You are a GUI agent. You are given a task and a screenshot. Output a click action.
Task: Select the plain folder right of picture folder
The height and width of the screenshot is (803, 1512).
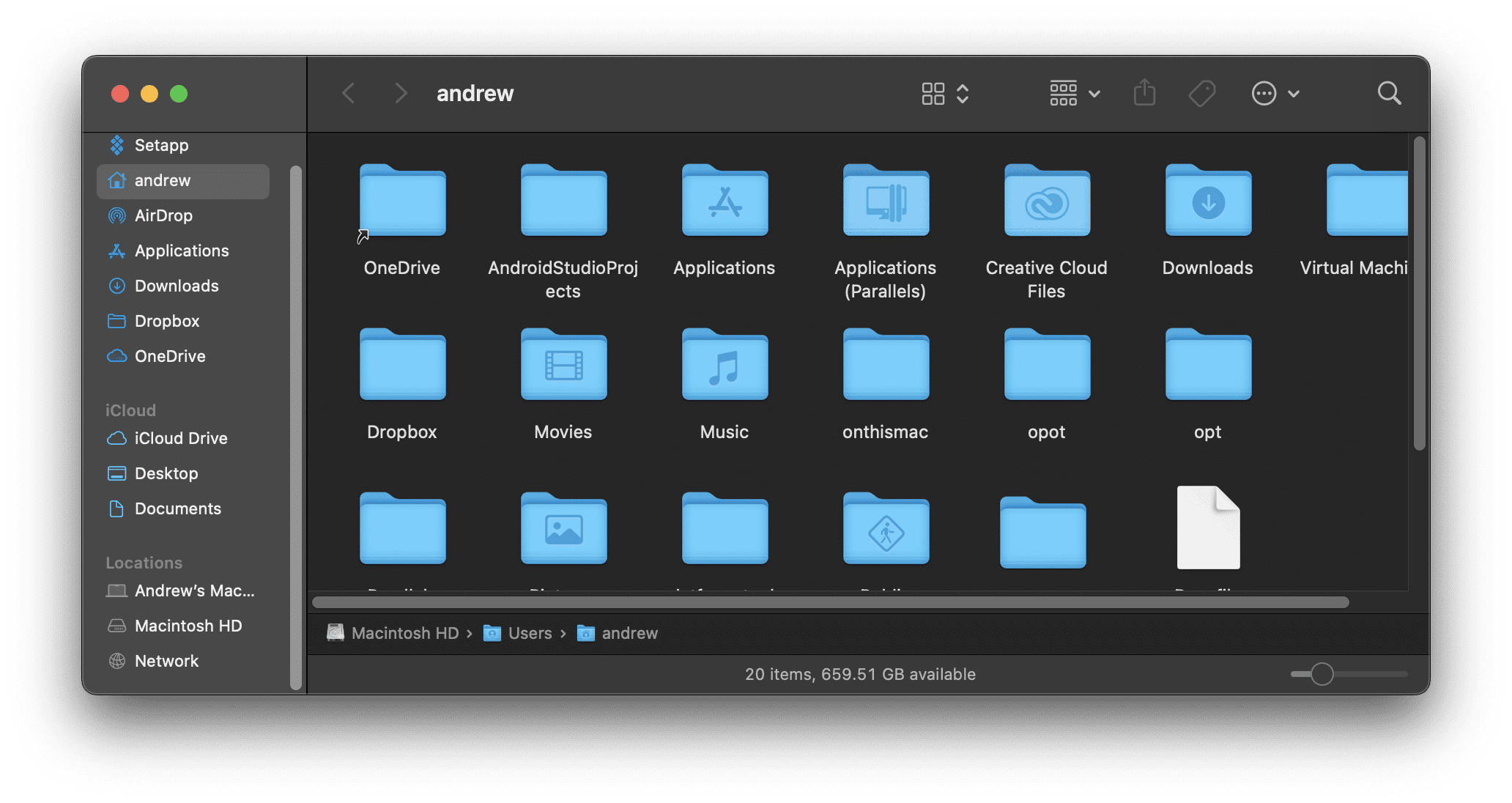point(724,528)
